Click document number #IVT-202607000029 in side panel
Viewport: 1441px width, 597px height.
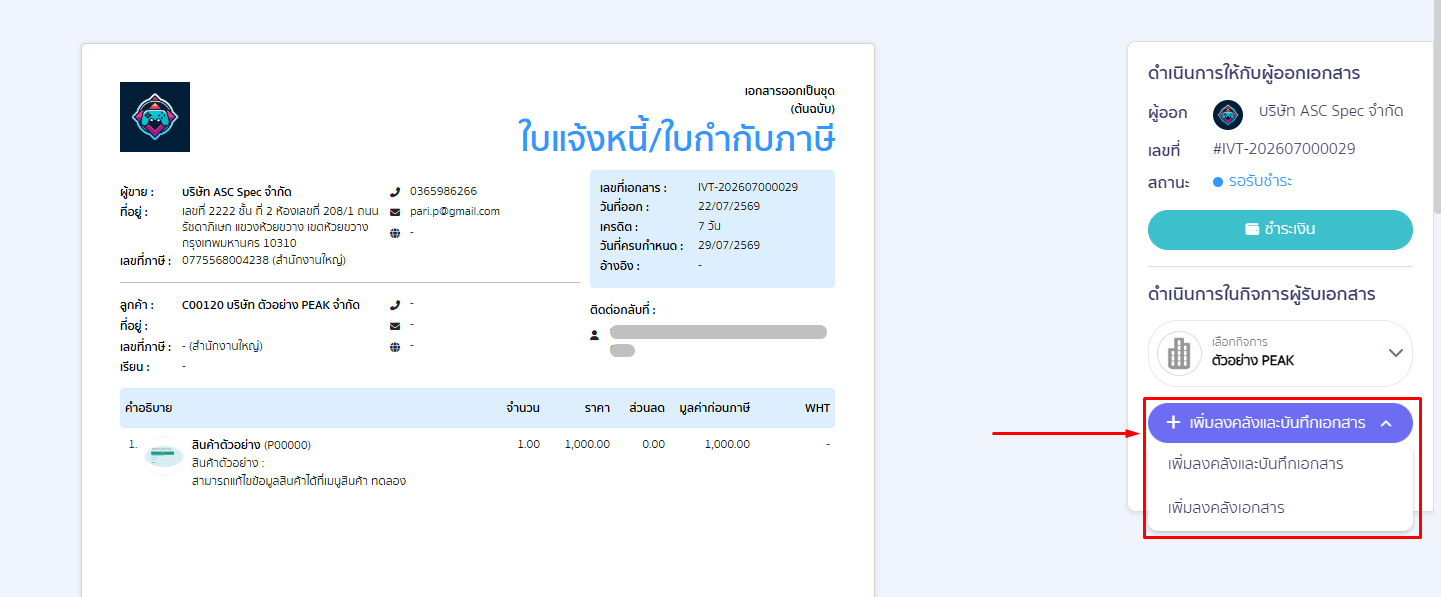(x=1284, y=149)
